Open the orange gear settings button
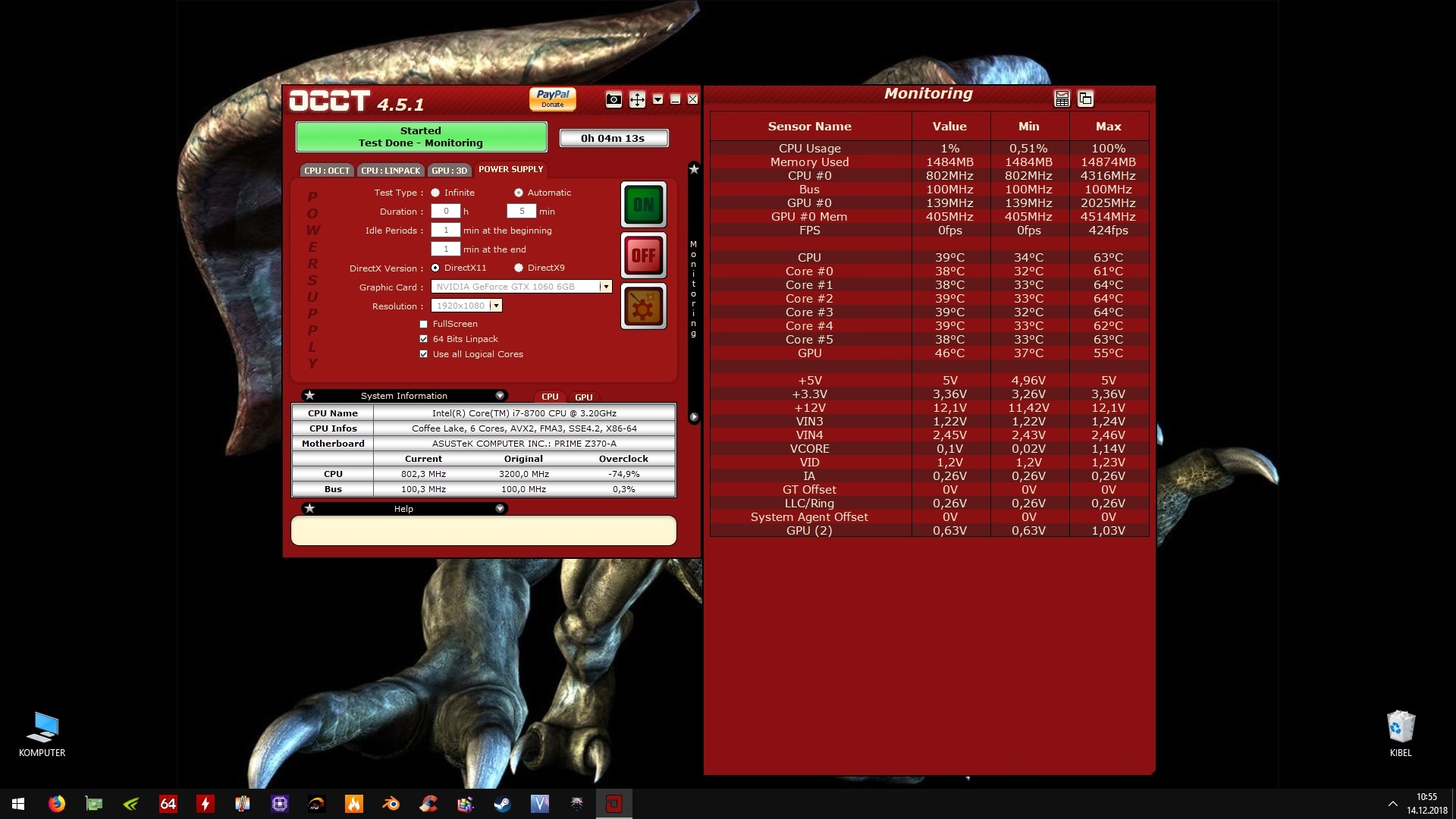The width and height of the screenshot is (1456, 819). click(x=643, y=306)
